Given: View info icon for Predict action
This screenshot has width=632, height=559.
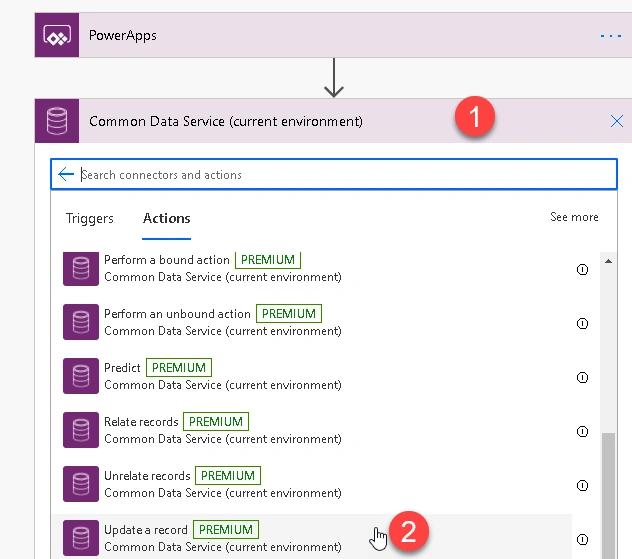Looking at the screenshot, I should (x=582, y=377).
